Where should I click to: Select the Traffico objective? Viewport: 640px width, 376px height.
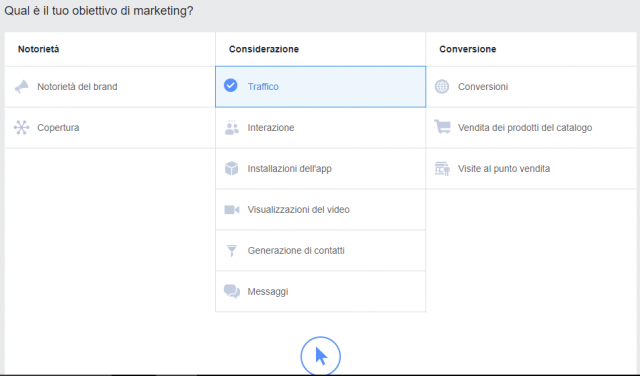coord(320,87)
